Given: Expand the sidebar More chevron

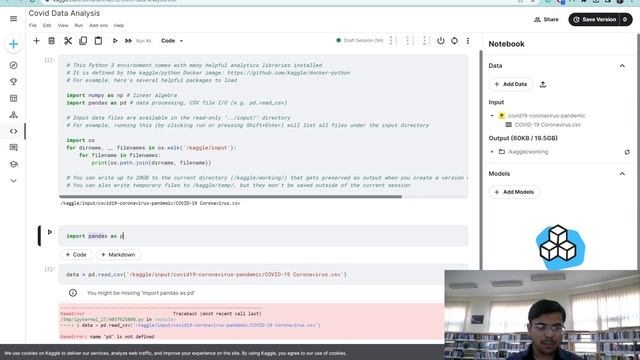Looking at the screenshot, I should tap(13, 181).
